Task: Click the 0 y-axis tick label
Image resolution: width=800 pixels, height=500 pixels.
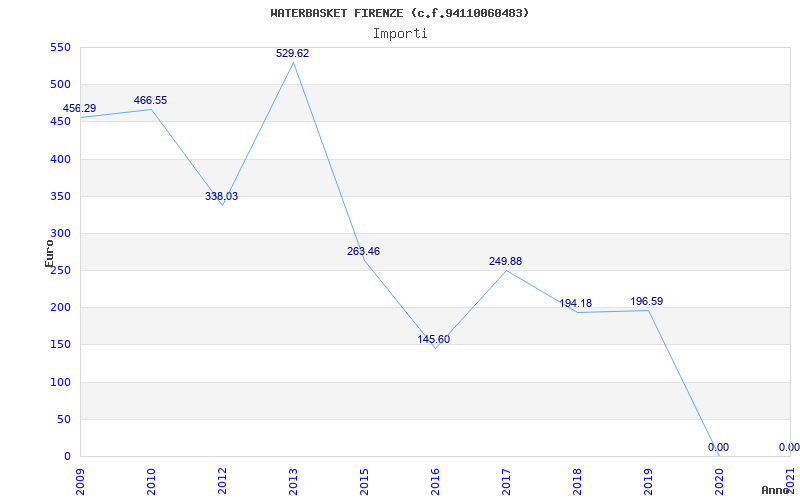Action: pos(67,457)
